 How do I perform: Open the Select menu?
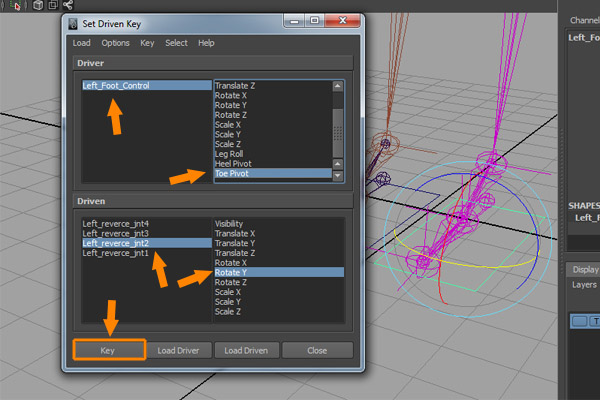[176, 43]
